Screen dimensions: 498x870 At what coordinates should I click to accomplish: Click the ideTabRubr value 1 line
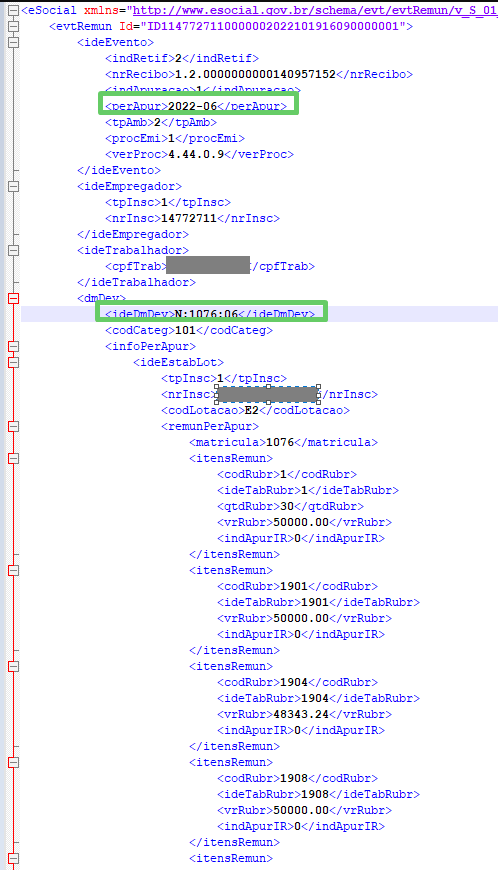coord(308,490)
